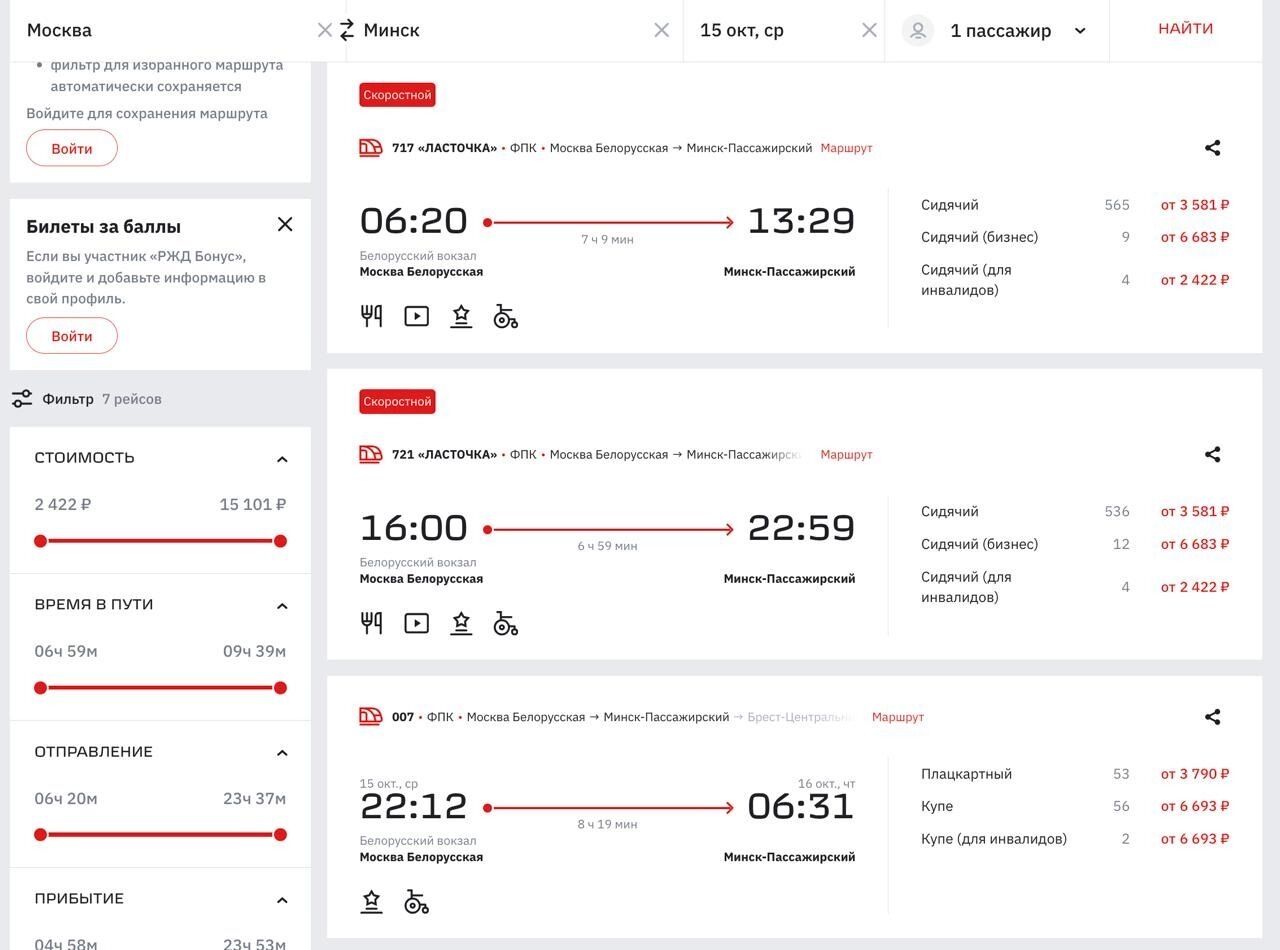This screenshot has height=950, width=1280.
Task: Collapse the СТОИМОСТЬ filter section
Action: pyautogui.click(x=282, y=459)
